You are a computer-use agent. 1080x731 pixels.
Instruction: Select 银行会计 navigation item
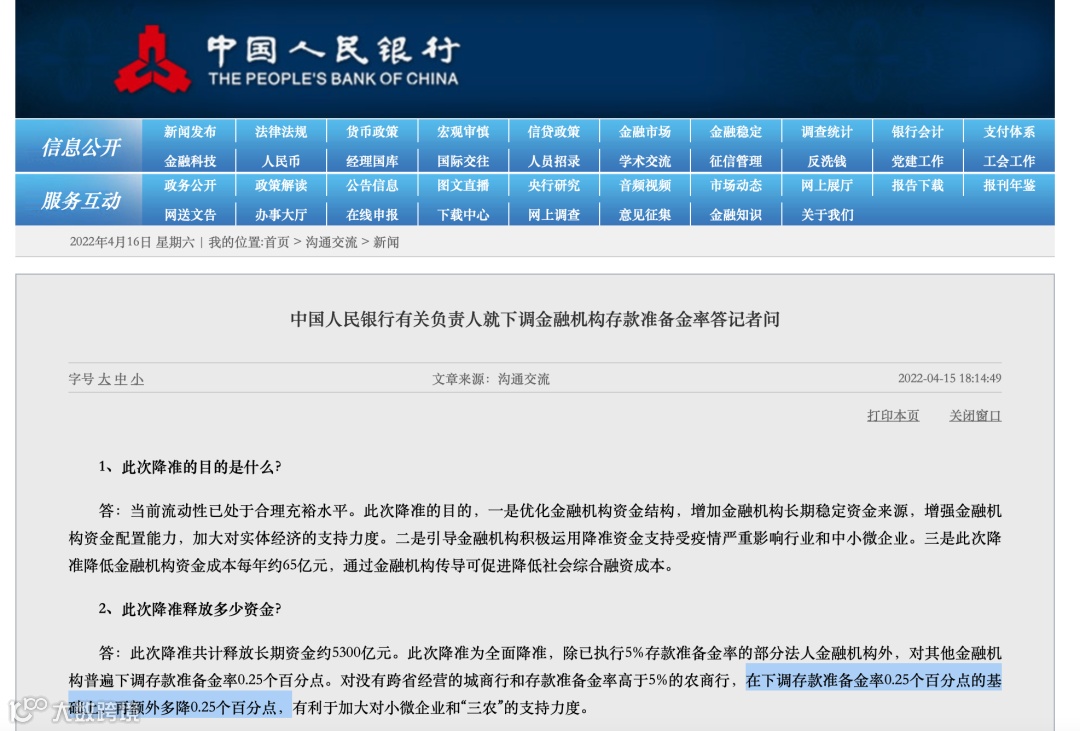coord(917,132)
